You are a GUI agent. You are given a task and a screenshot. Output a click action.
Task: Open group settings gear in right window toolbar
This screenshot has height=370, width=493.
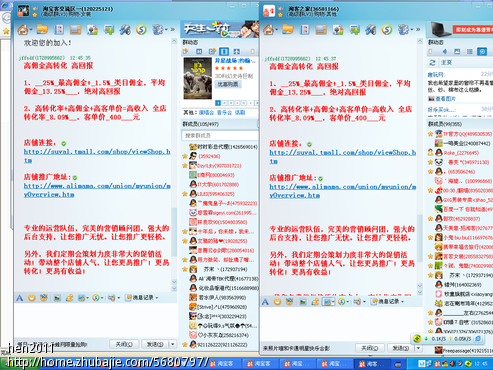tap(403, 30)
